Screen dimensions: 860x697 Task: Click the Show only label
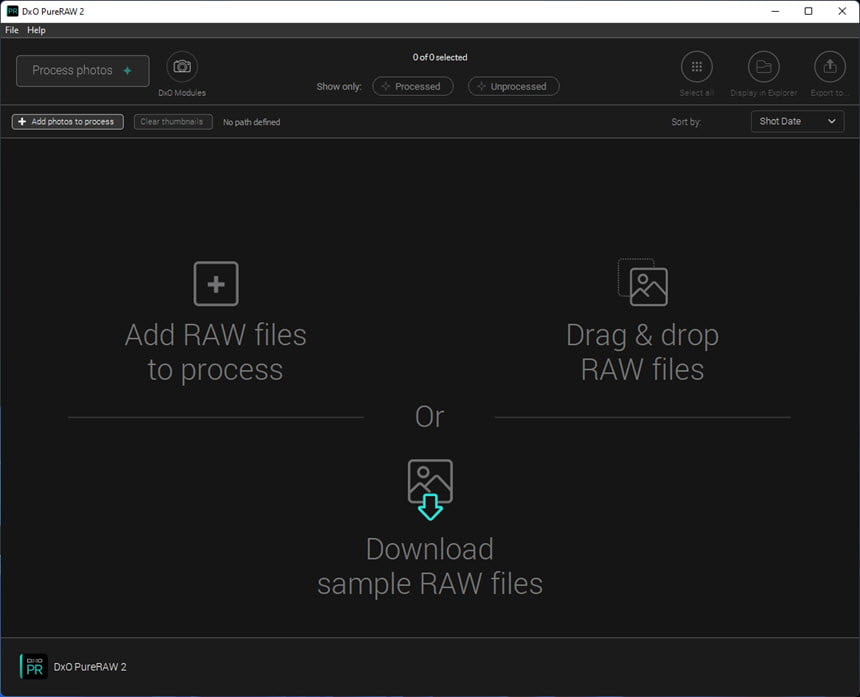(x=339, y=87)
